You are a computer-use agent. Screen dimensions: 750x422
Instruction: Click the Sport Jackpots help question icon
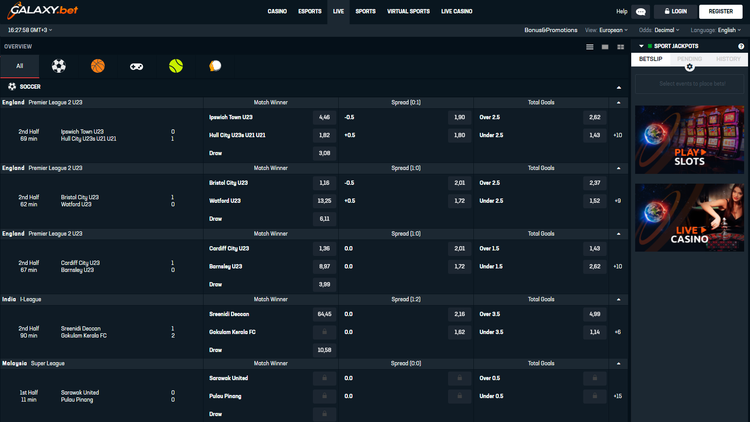point(741,46)
